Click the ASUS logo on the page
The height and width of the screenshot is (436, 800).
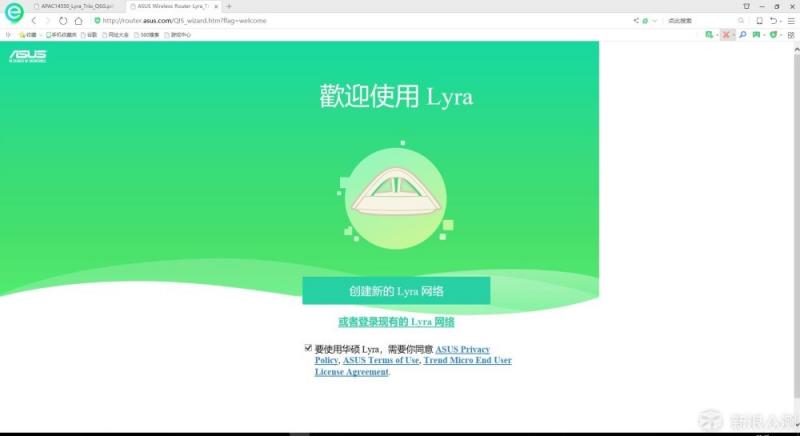(x=28, y=56)
